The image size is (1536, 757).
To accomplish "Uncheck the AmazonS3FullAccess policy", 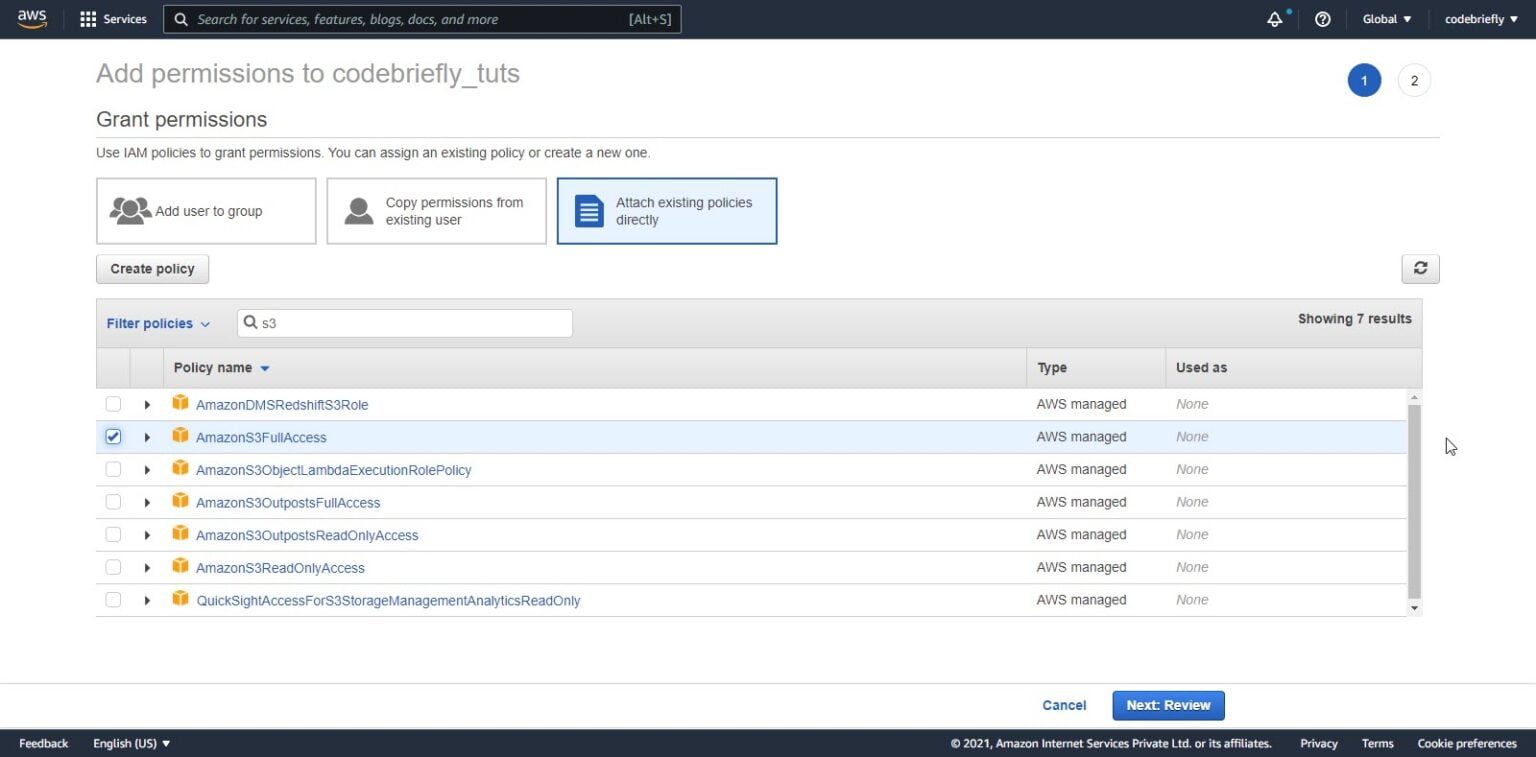I will click(x=113, y=436).
